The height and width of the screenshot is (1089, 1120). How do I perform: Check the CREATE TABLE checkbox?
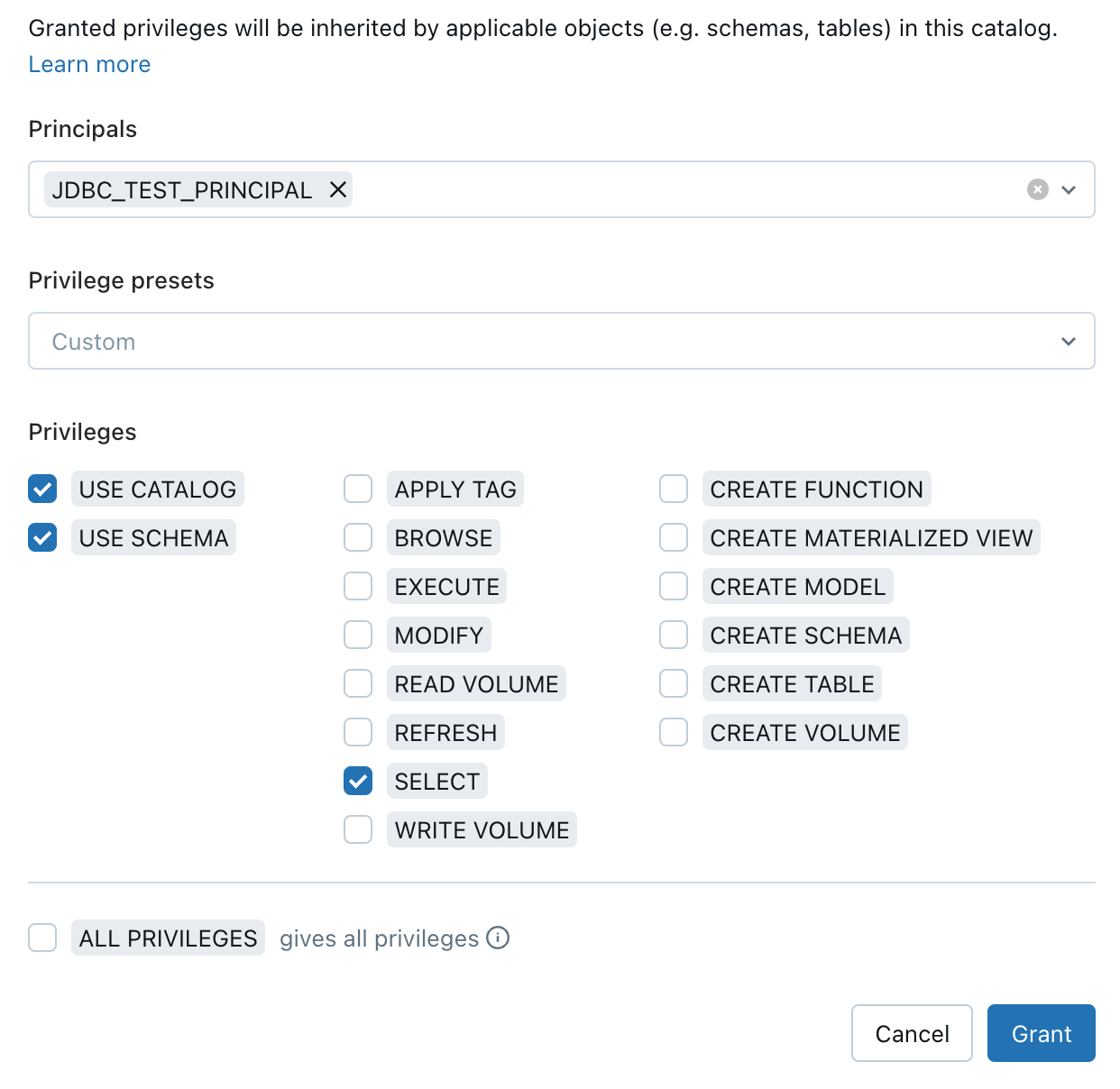(674, 683)
